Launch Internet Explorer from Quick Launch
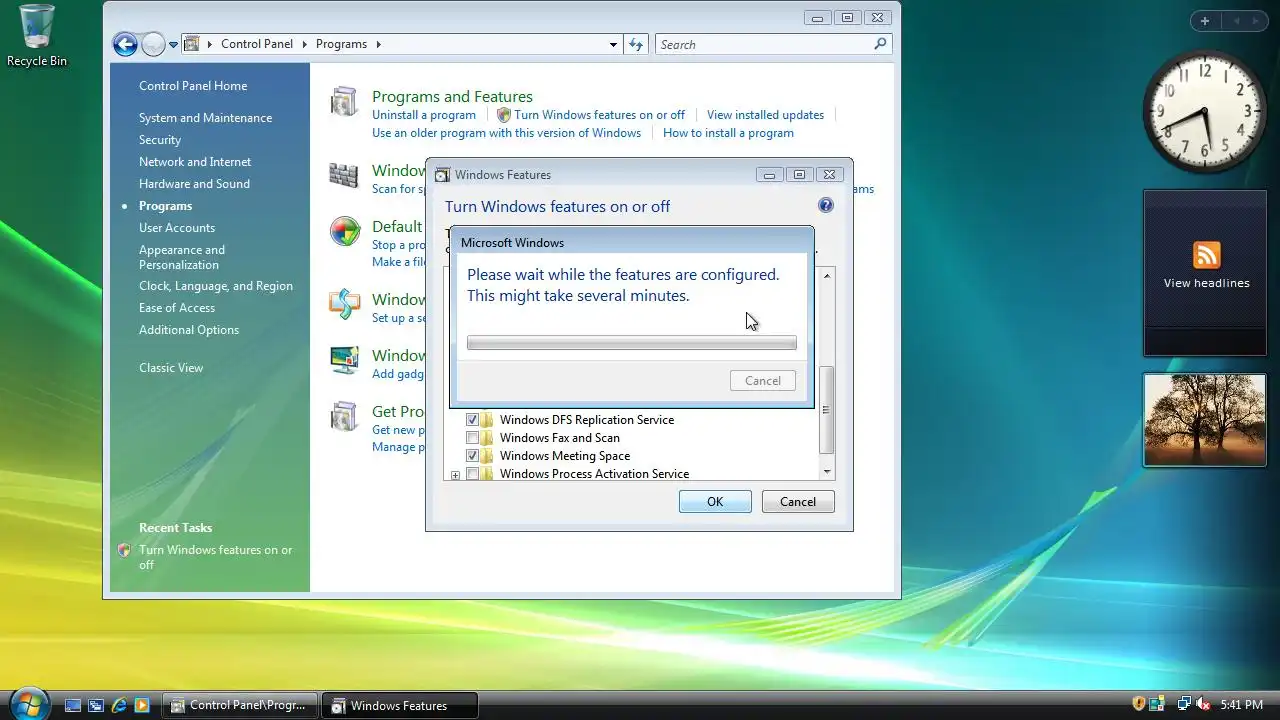1280x720 pixels. (x=119, y=705)
